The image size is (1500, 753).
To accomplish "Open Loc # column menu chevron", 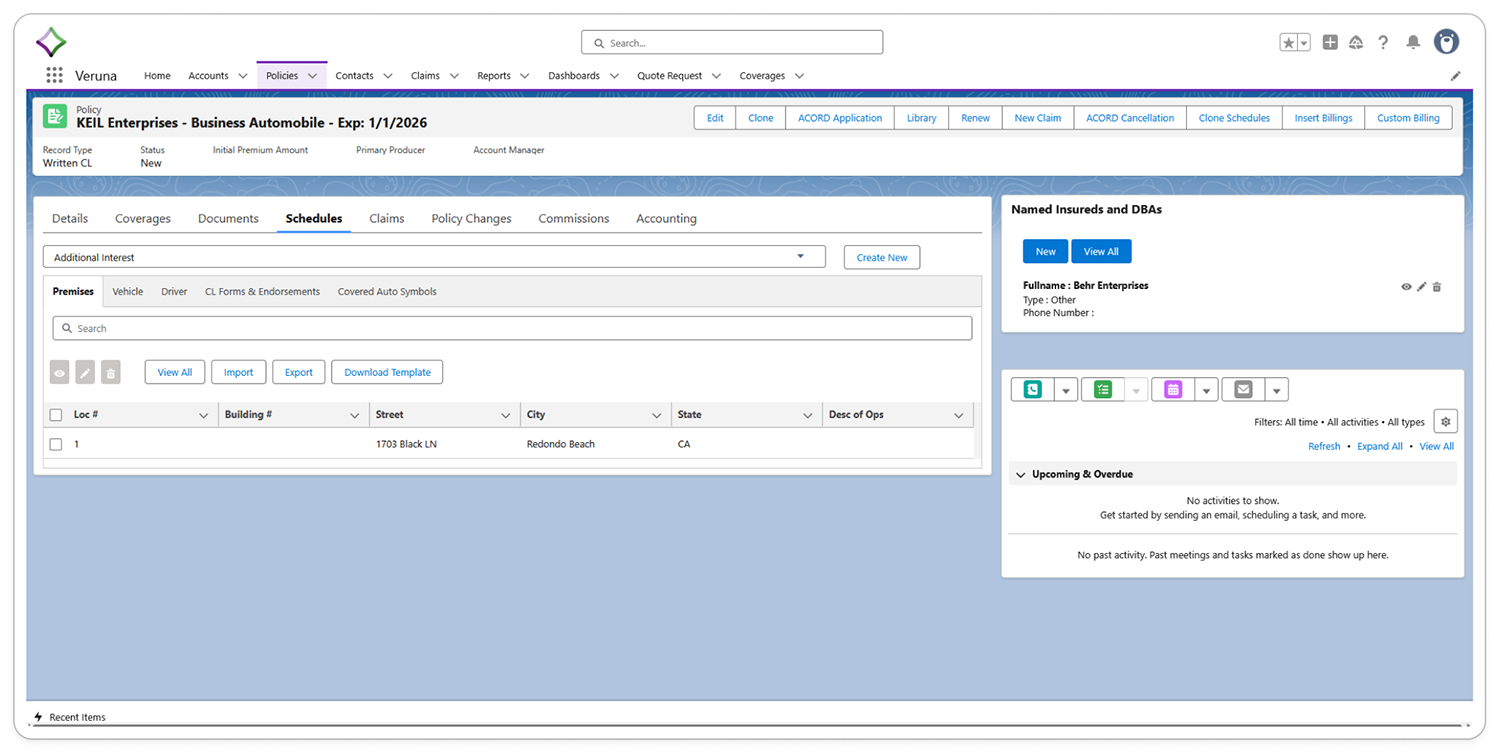I will tap(204, 415).
